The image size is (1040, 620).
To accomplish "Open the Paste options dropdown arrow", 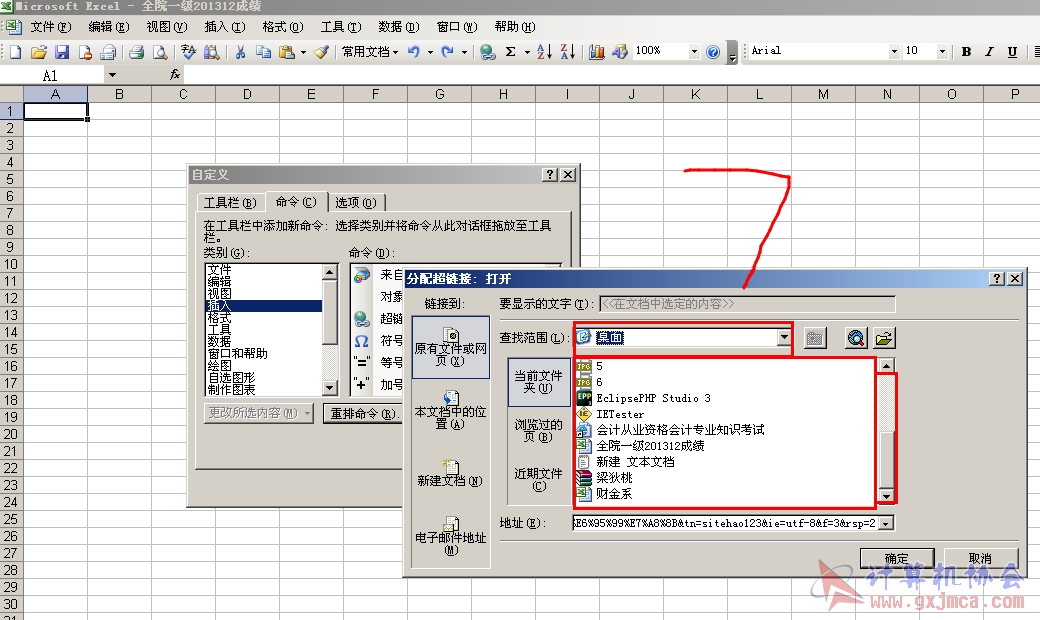I will [303, 52].
